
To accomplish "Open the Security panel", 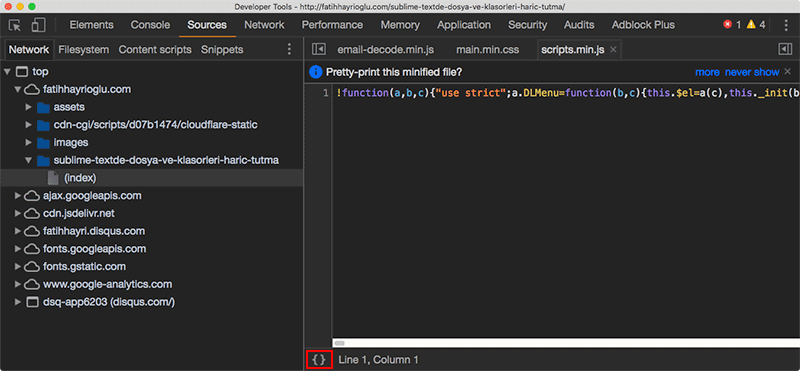I will [528, 25].
